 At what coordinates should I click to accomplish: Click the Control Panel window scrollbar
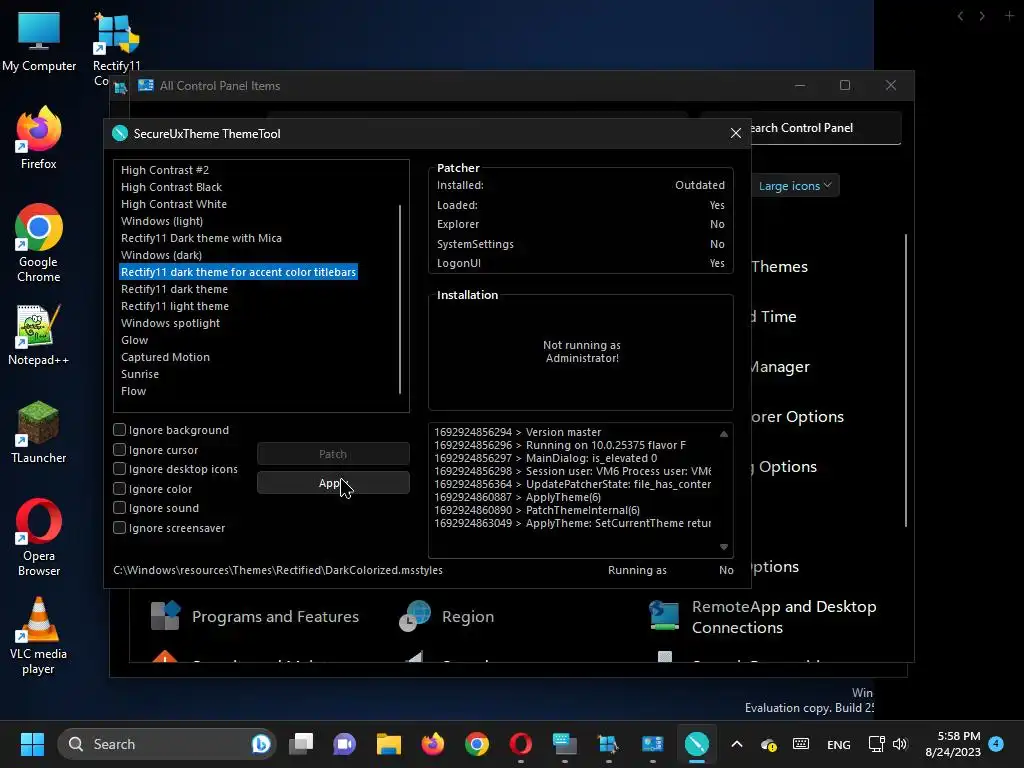click(906, 380)
